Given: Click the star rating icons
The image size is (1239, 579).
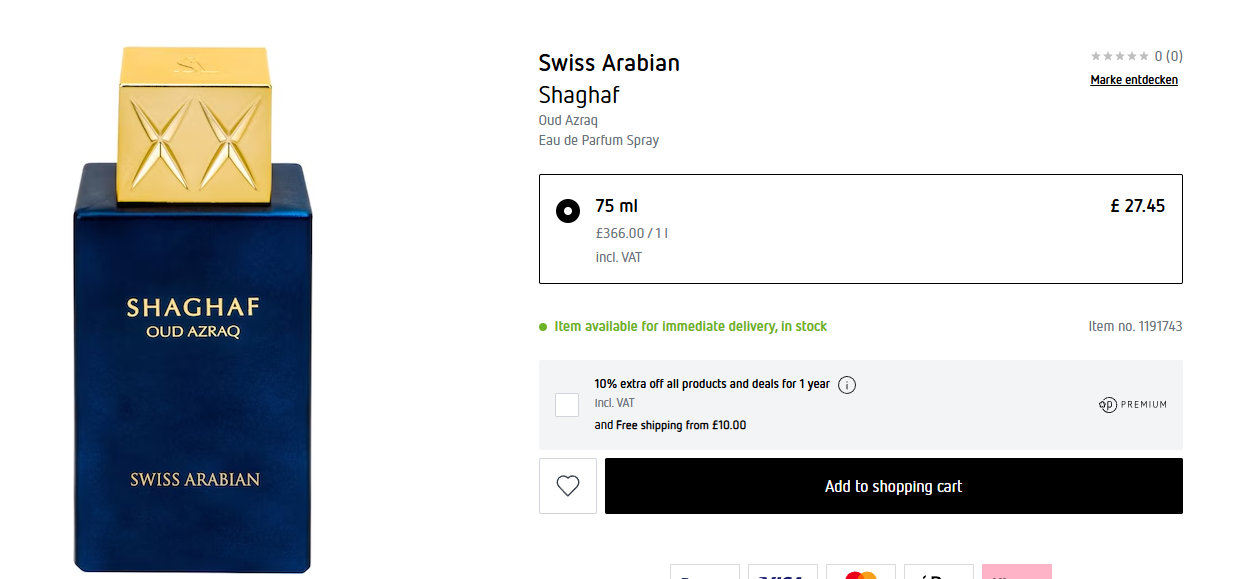Looking at the screenshot, I should (1119, 56).
